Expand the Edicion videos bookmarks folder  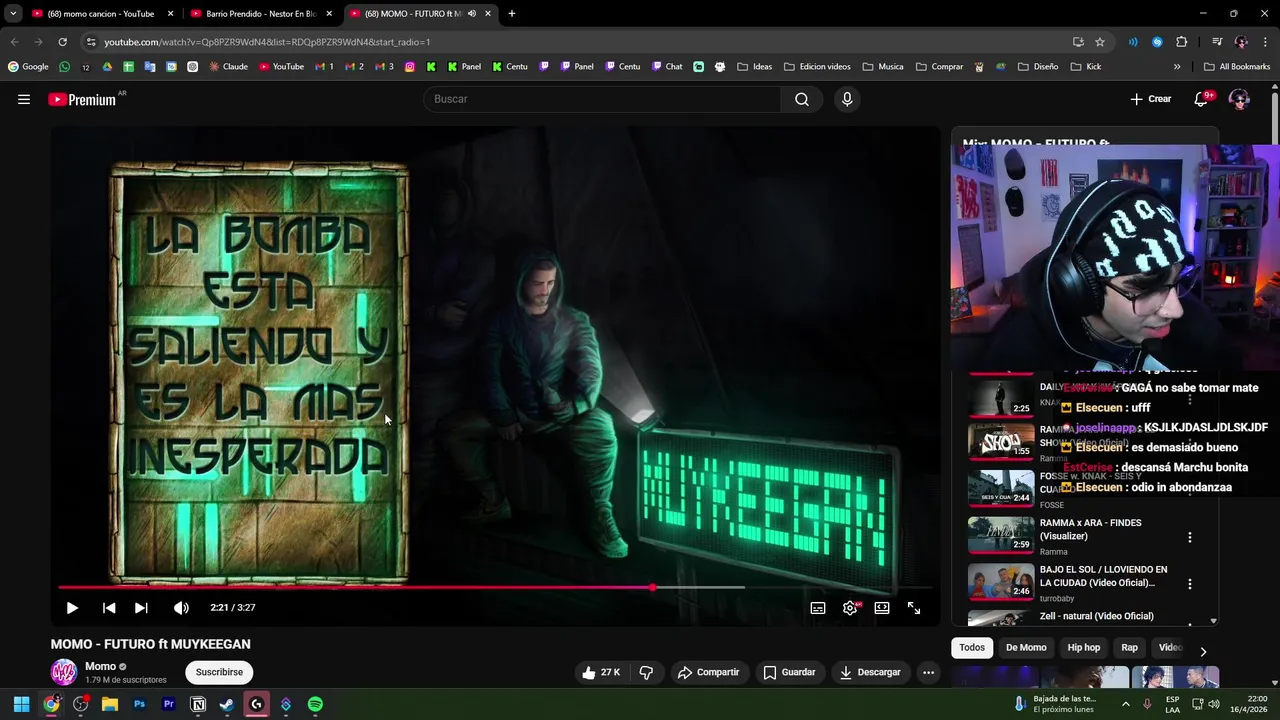click(817, 67)
